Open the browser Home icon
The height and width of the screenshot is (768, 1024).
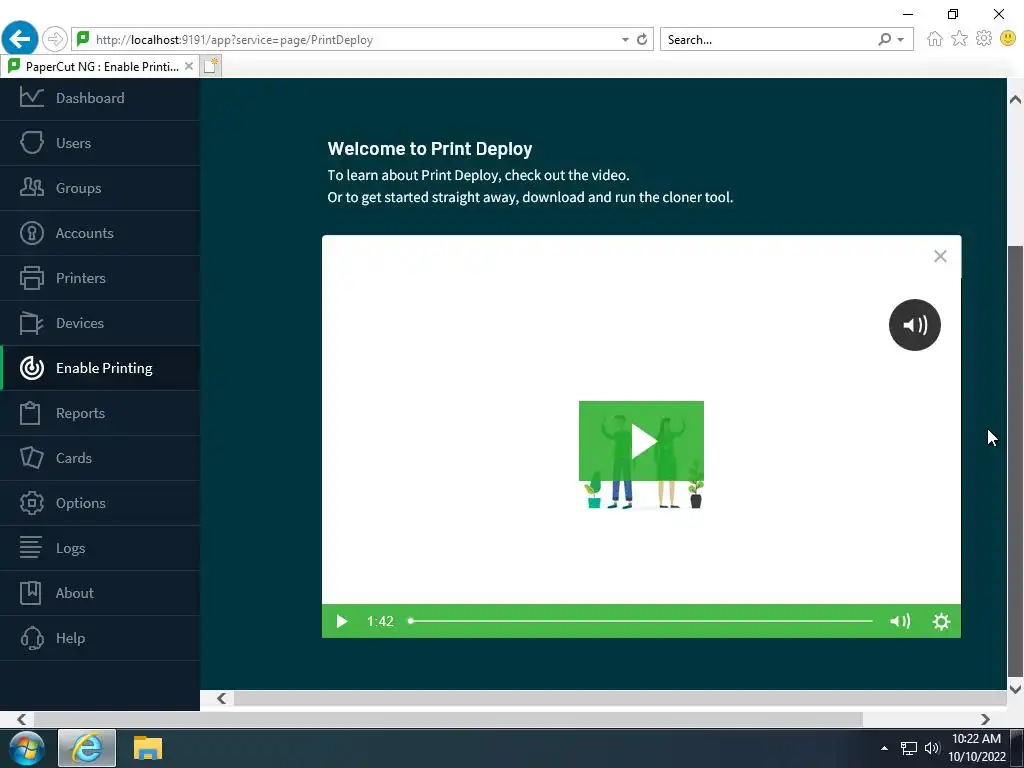[935, 39]
